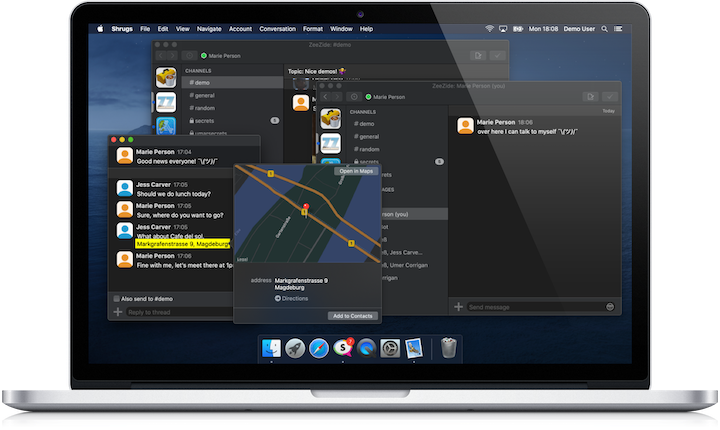Select #demo channel in Marie Person window

click(397, 124)
